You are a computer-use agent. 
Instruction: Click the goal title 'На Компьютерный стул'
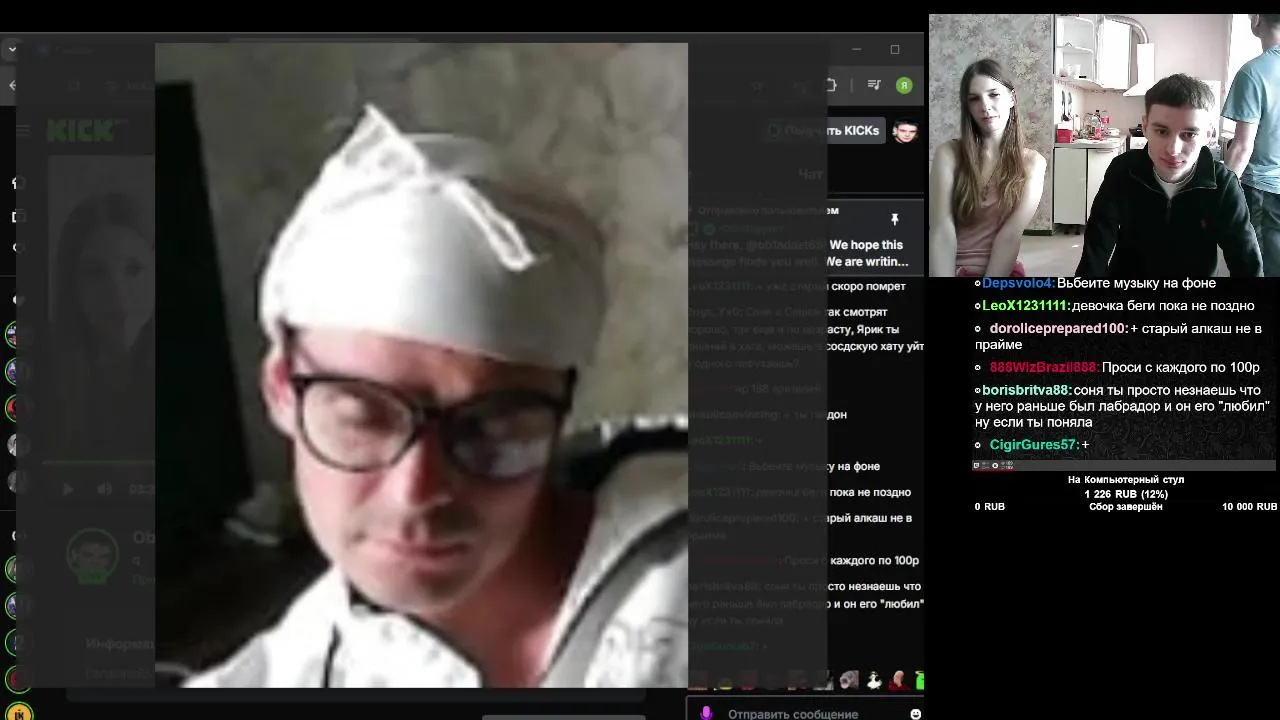click(1126, 480)
